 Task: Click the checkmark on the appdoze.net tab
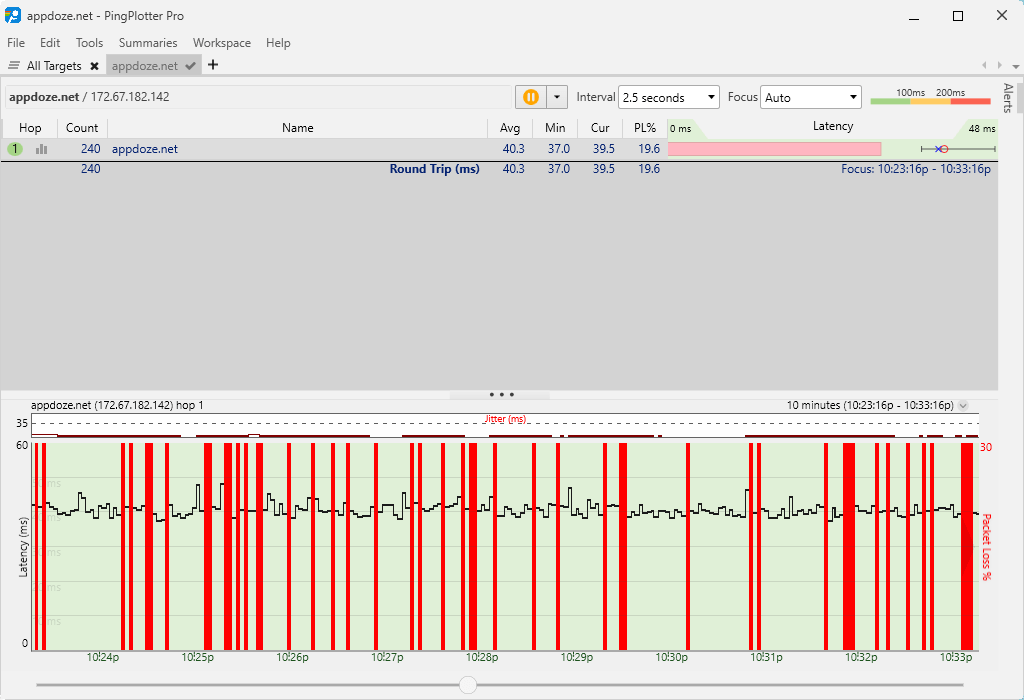(x=190, y=66)
